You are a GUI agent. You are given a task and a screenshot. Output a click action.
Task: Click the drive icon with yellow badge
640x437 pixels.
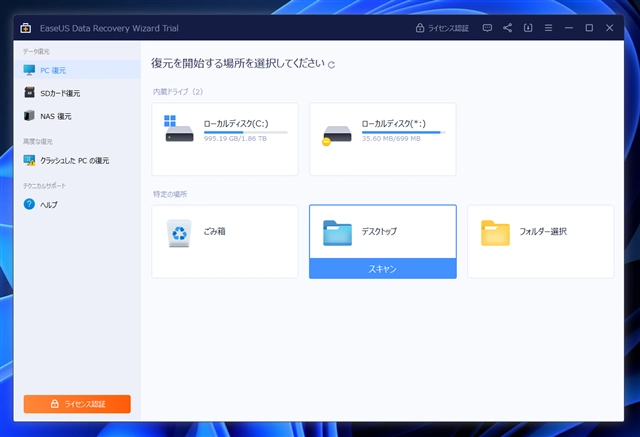(336, 135)
